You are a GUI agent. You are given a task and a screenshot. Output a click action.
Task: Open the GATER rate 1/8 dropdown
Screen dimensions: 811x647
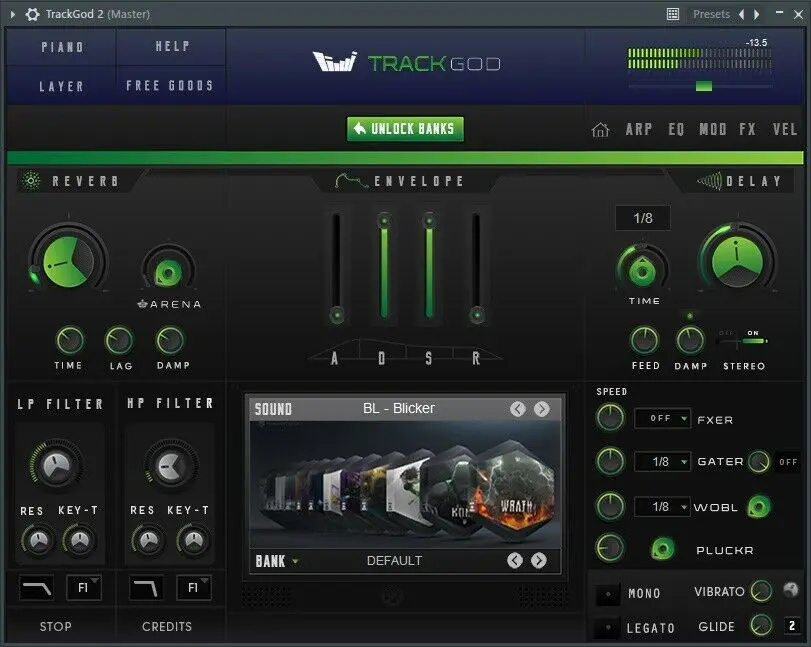coord(662,462)
